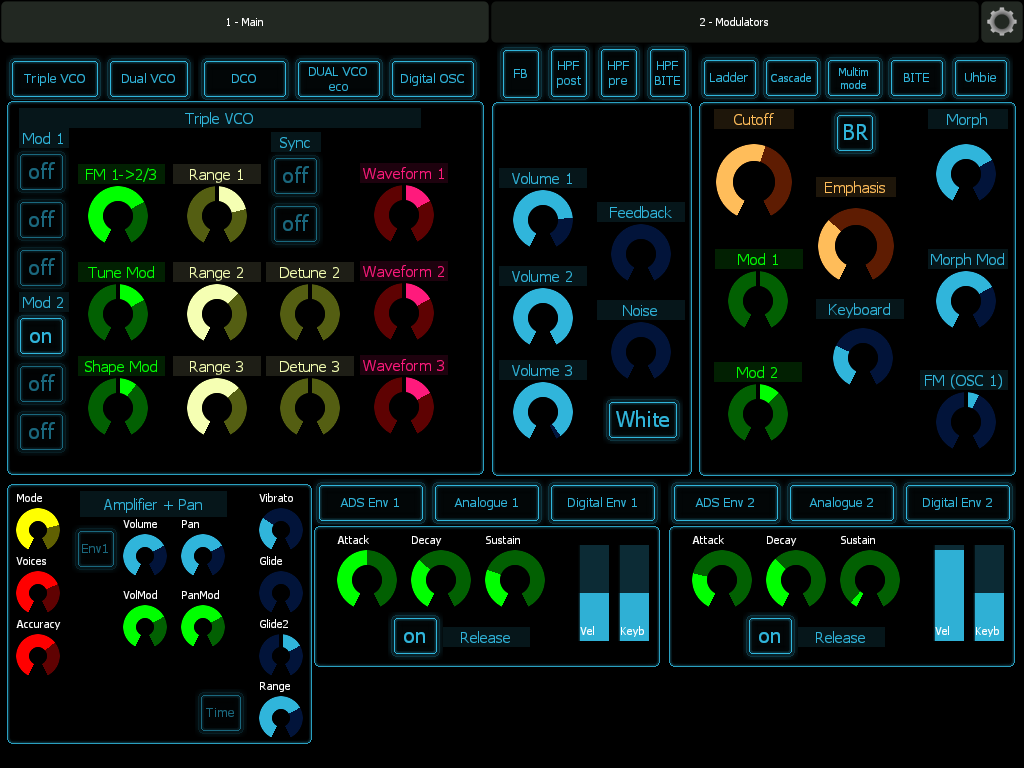The width and height of the screenshot is (1024, 768).
Task: Toggle the FB button
Action: tap(520, 74)
